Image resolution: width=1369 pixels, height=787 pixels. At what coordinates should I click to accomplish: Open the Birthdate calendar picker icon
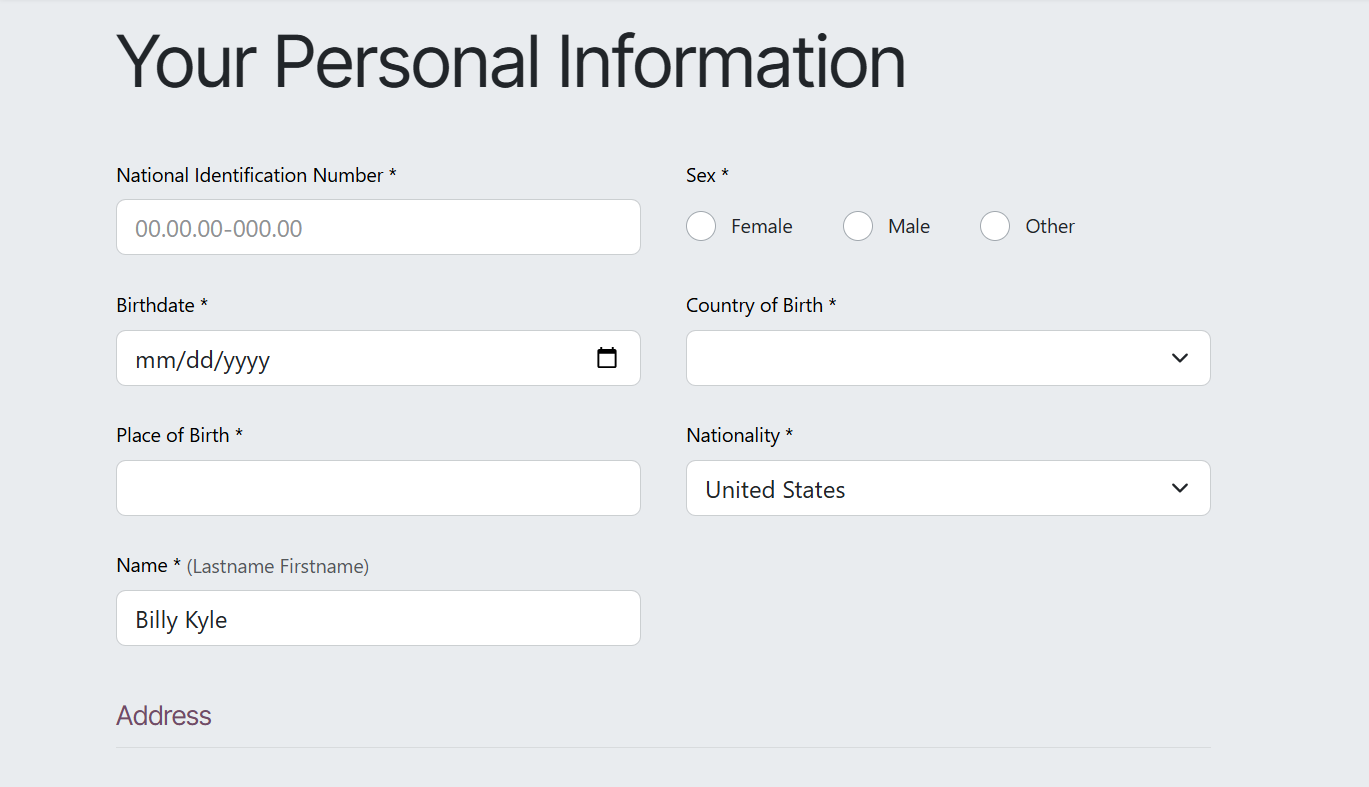(606, 358)
